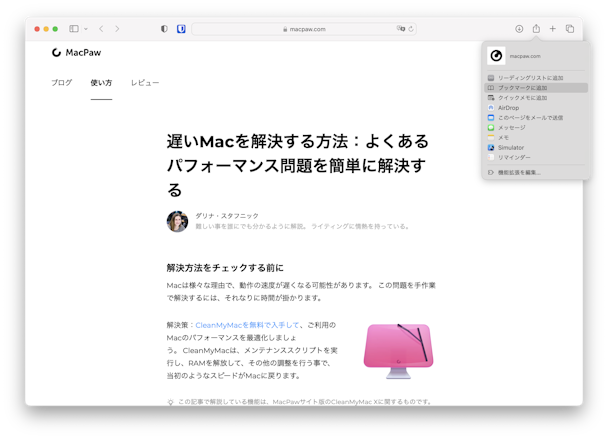Go forward with the forward arrow
608x439 pixels.
click(117, 29)
